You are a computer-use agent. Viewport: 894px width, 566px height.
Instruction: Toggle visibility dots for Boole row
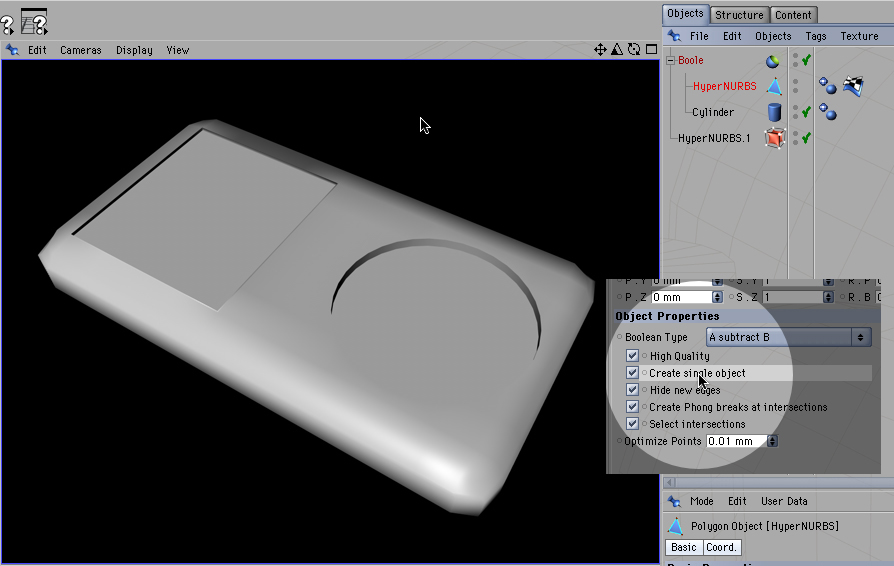click(x=795, y=60)
